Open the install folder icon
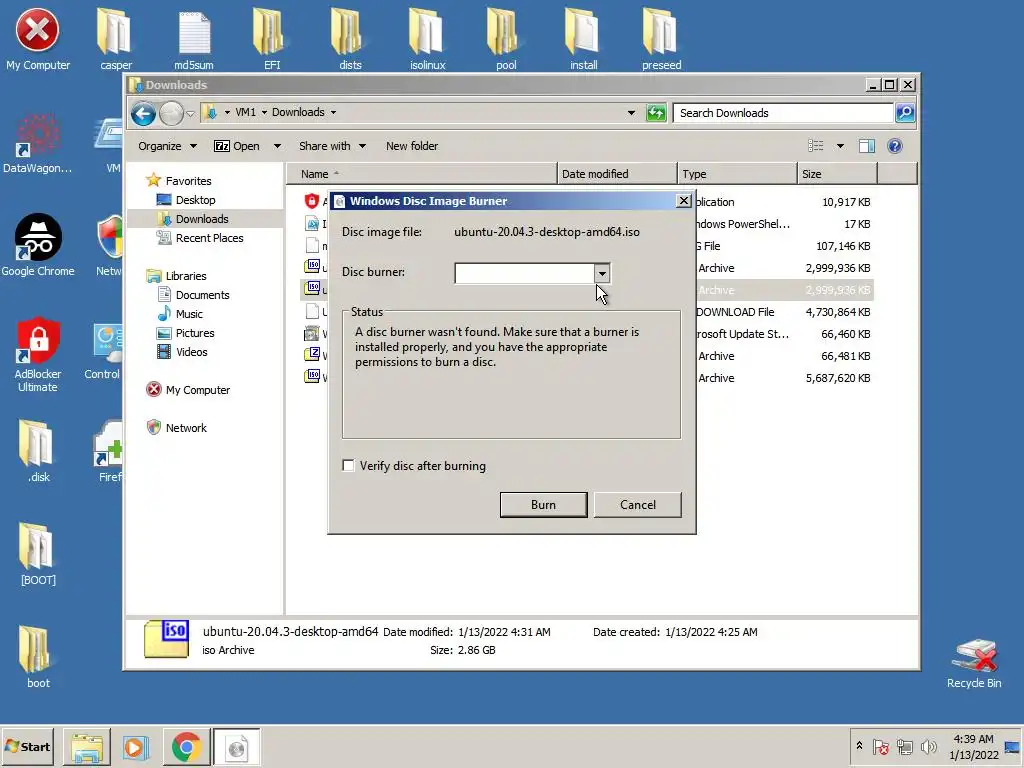This screenshot has width=1024, height=768. pyautogui.click(x=583, y=39)
